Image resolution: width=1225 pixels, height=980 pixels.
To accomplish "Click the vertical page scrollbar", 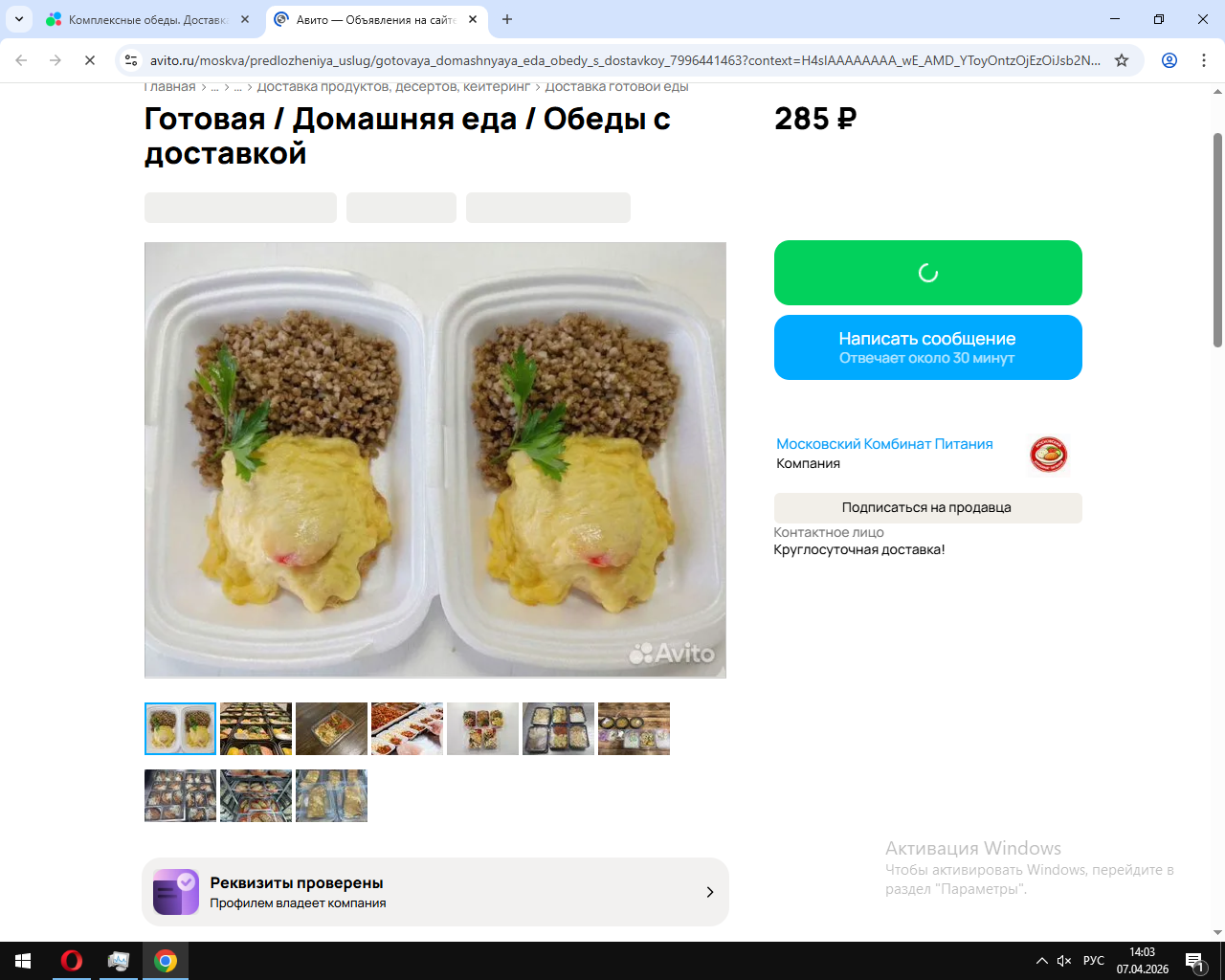I will pyautogui.click(x=1217, y=239).
